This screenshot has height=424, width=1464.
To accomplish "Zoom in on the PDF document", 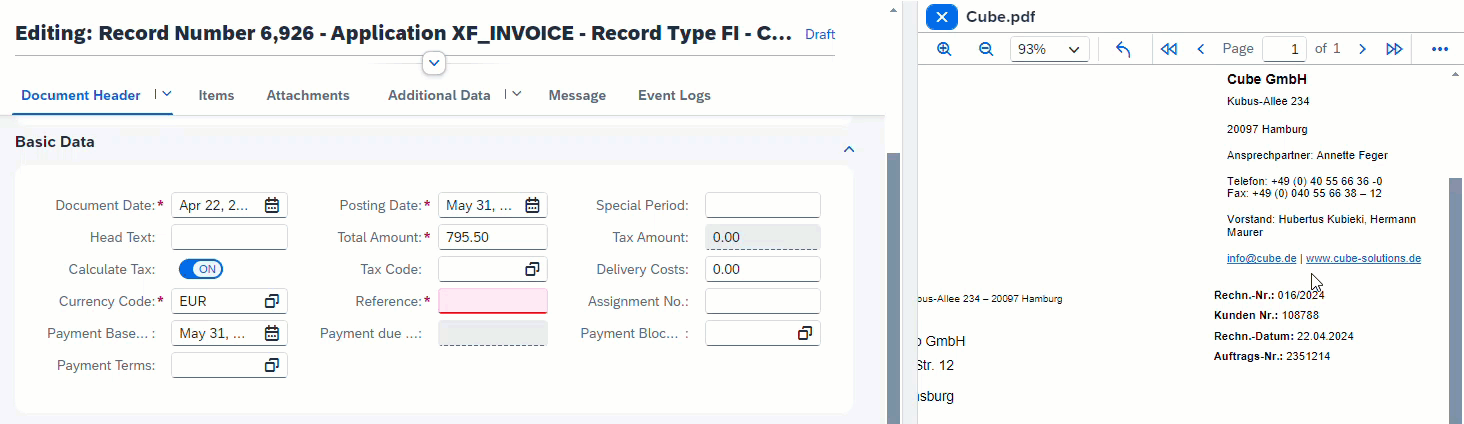I will click(944, 49).
